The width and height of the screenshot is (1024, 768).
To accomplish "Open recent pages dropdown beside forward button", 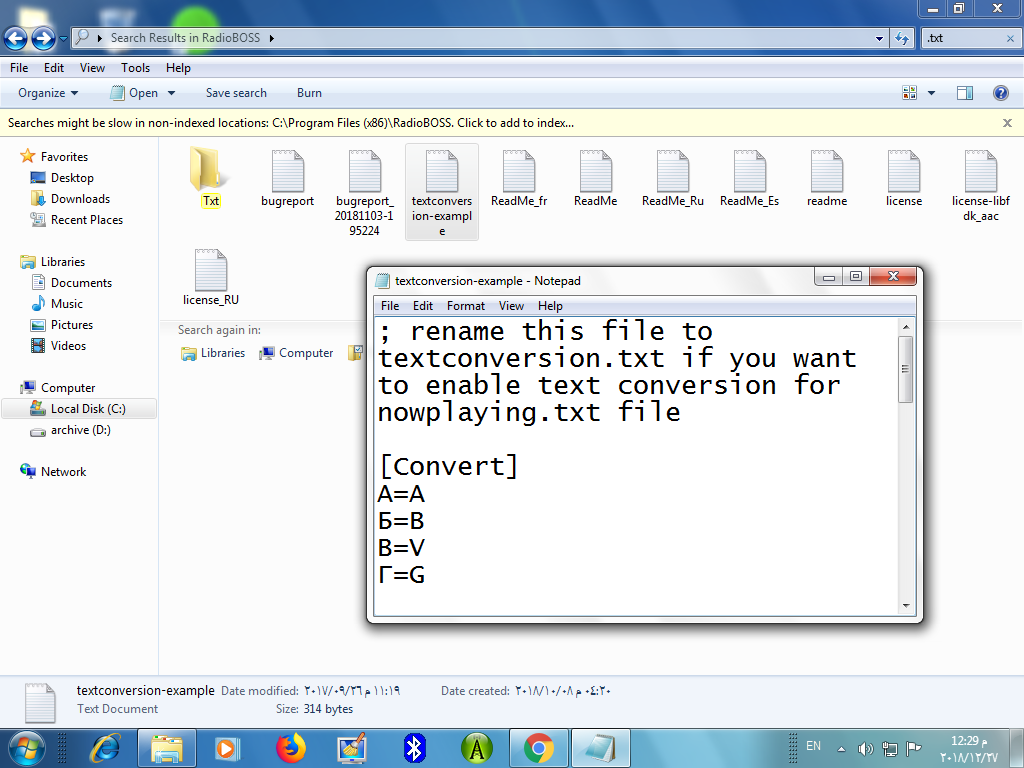I will point(63,39).
